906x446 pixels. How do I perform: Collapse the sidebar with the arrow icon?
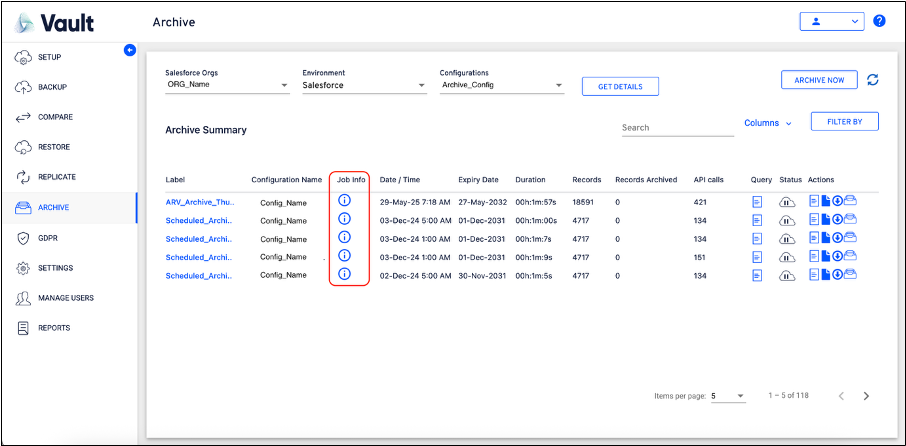(129, 50)
